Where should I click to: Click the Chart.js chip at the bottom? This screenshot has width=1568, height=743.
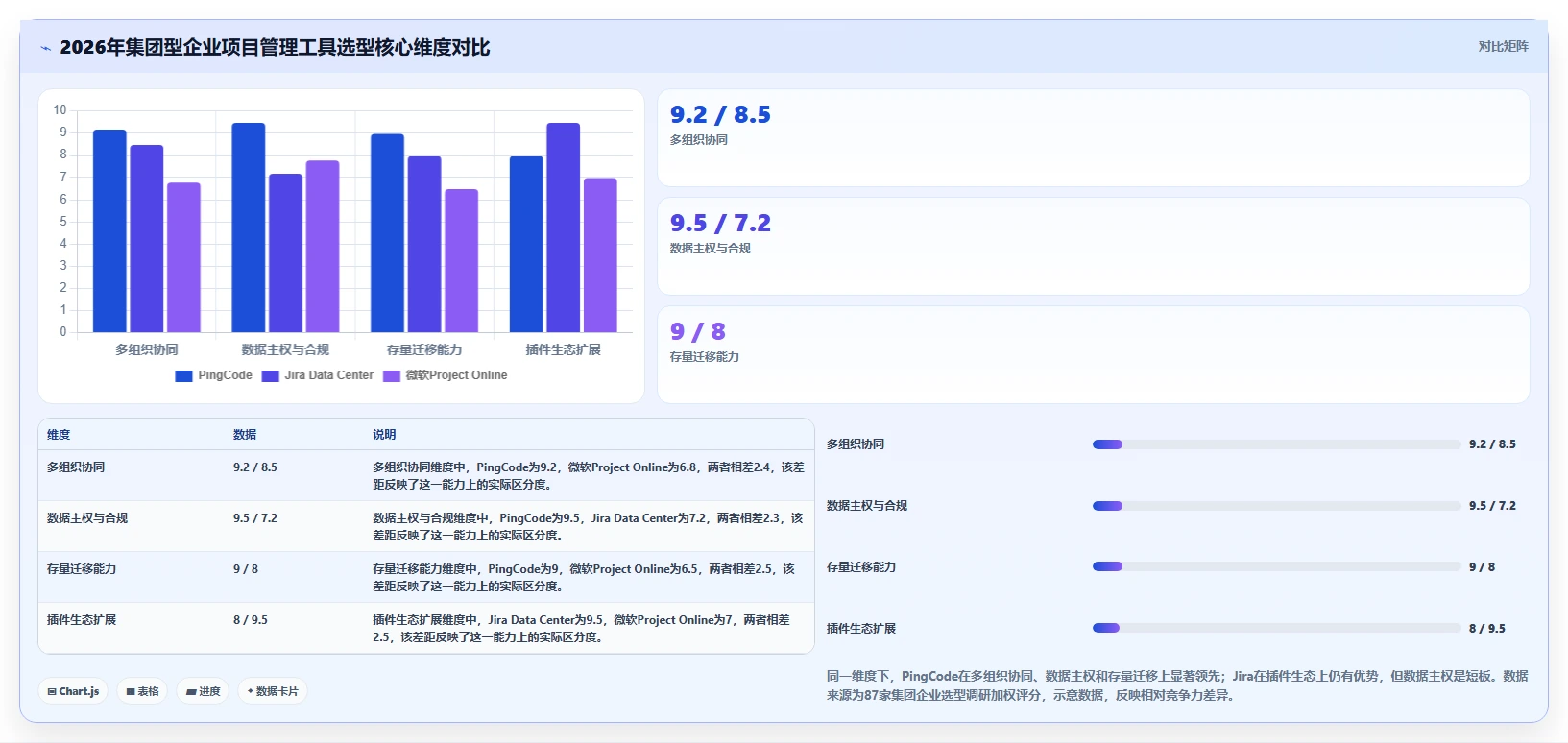pos(73,691)
